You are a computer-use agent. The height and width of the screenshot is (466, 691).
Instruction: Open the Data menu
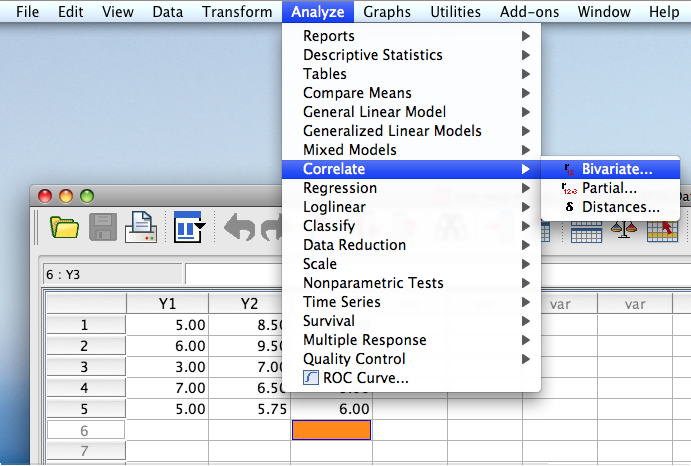(167, 11)
